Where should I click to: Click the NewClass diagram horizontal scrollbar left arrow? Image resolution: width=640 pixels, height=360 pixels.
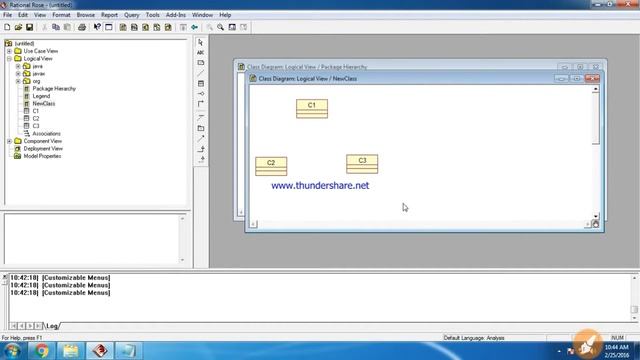pyautogui.click(x=253, y=224)
